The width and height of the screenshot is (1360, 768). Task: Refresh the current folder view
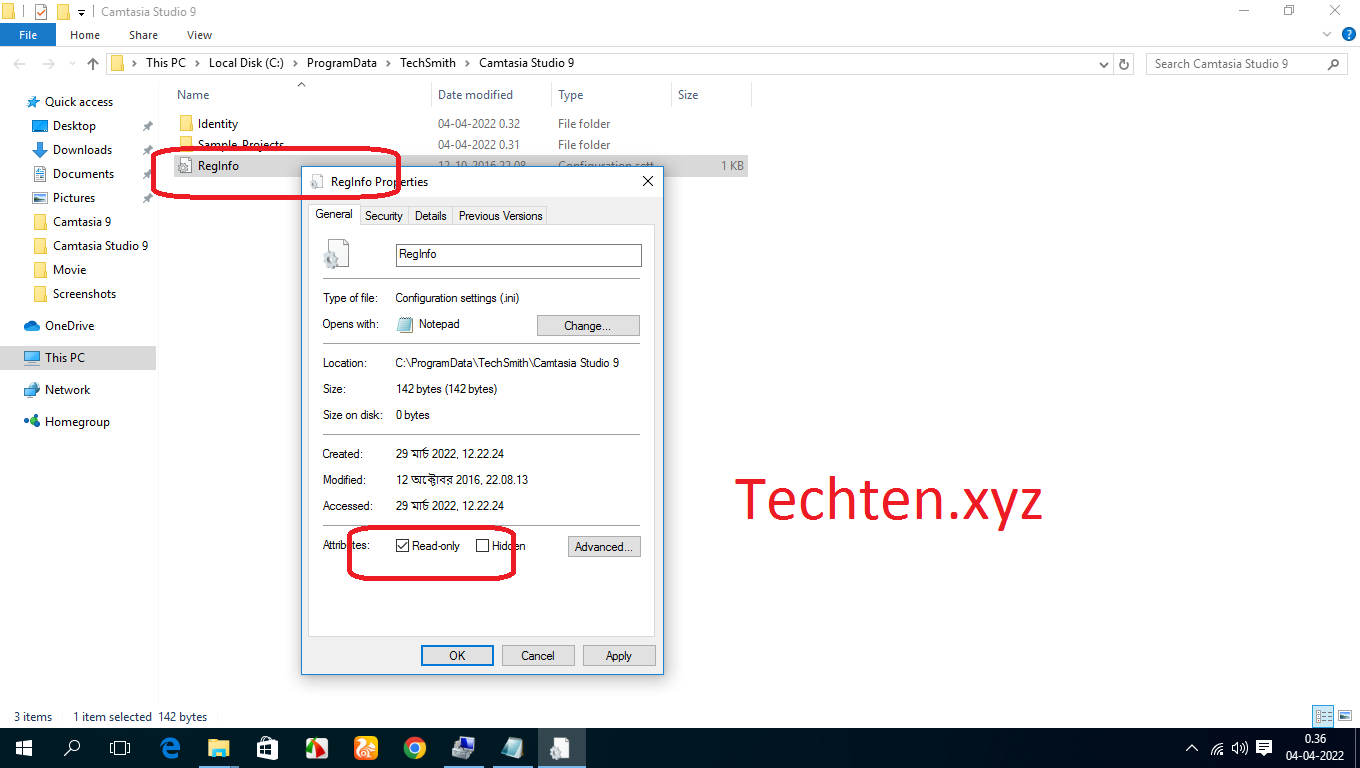pos(1124,63)
